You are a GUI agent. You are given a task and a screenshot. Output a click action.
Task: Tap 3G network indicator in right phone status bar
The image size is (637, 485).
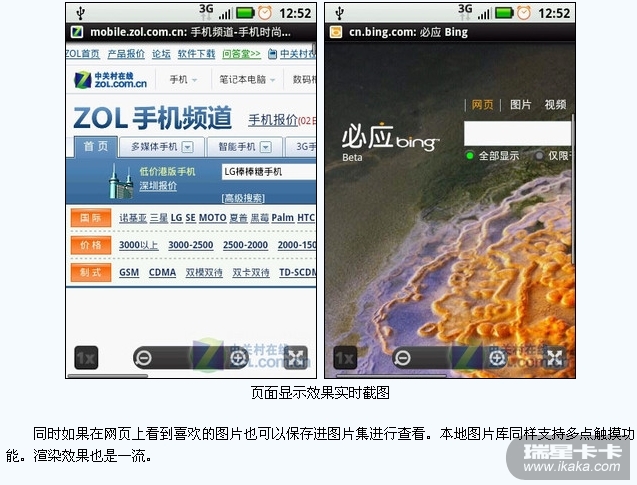465,11
